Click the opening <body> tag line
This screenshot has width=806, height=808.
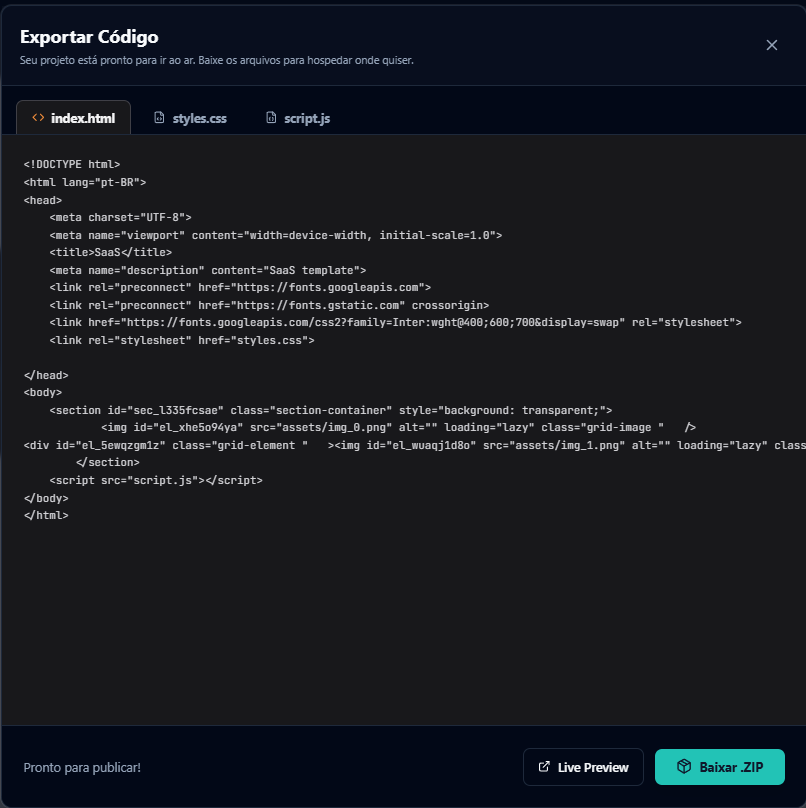pos(43,393)
